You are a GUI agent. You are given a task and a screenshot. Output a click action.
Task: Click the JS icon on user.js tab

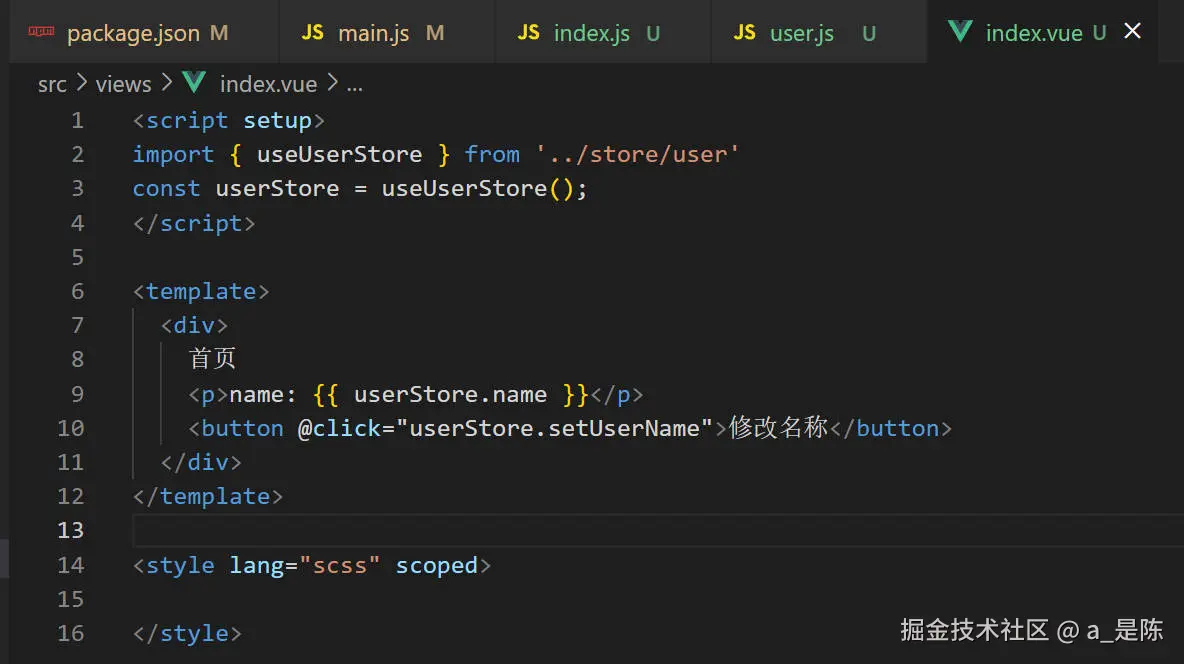(745, 32)
